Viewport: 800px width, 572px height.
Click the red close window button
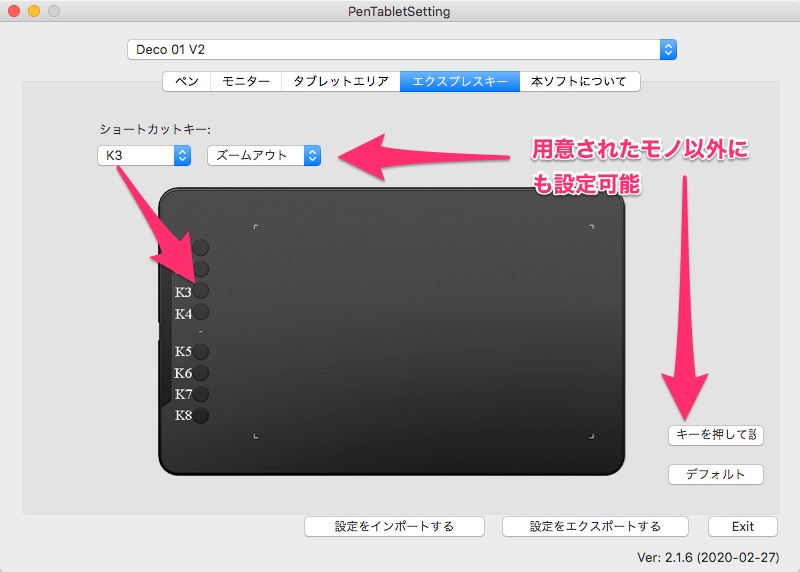pos(14,11)
